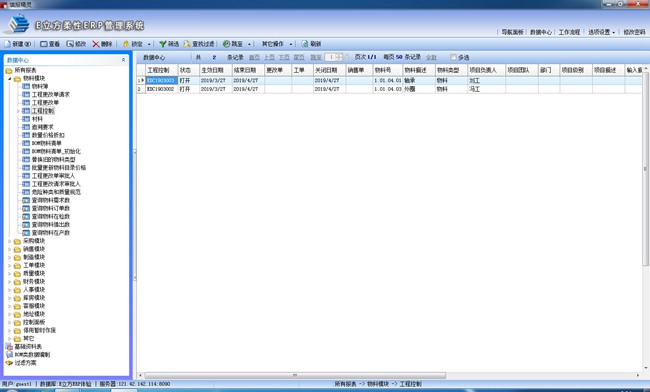Open 查询物料借出数 query icon

coord(26,225)
